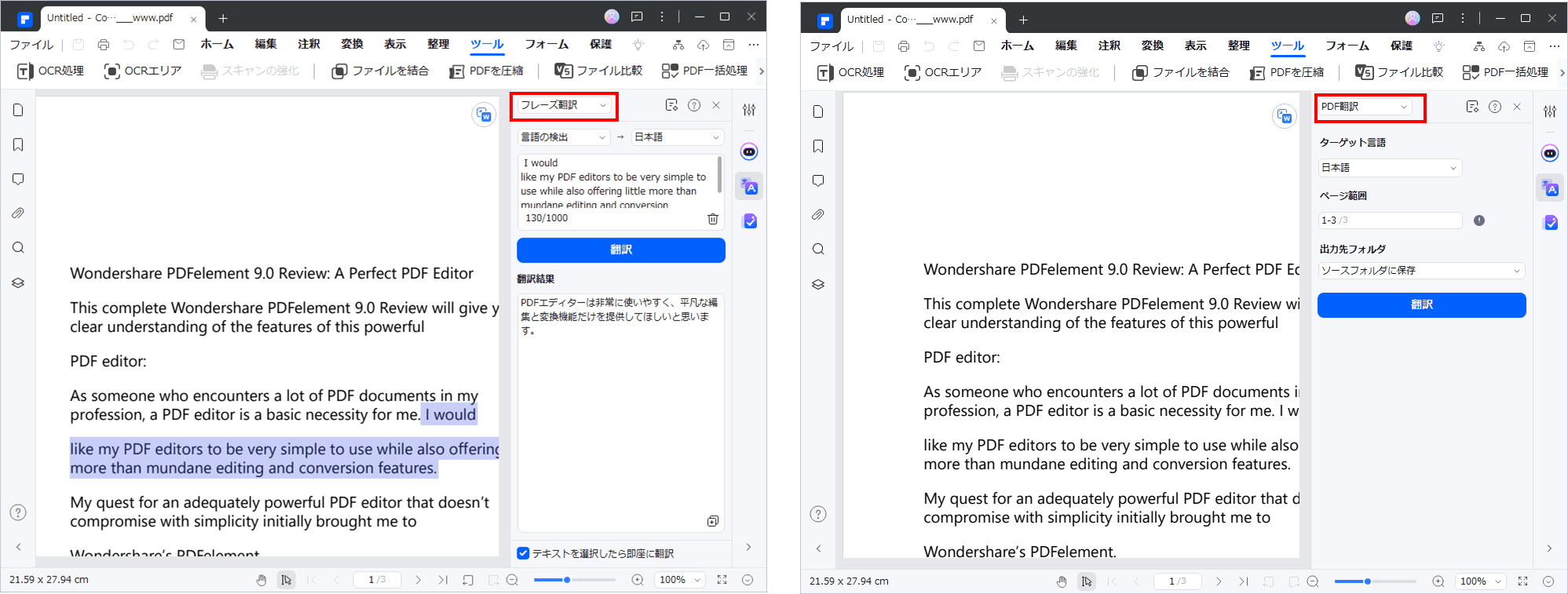Open 日本語 target language dropdown in left panel
Screen dimensions: 1568x594
pos(678,137)
